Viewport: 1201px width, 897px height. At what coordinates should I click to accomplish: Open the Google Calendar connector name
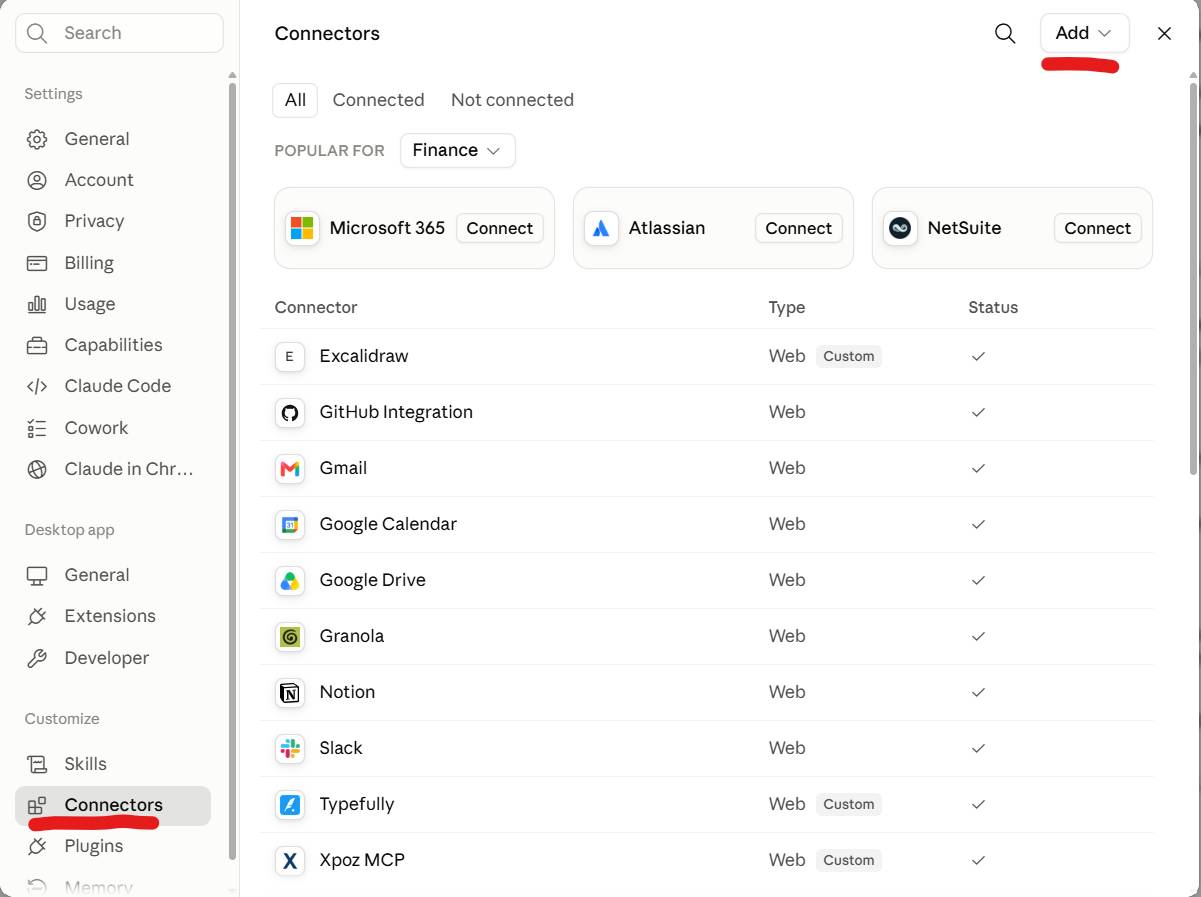[x=388, y=524]
